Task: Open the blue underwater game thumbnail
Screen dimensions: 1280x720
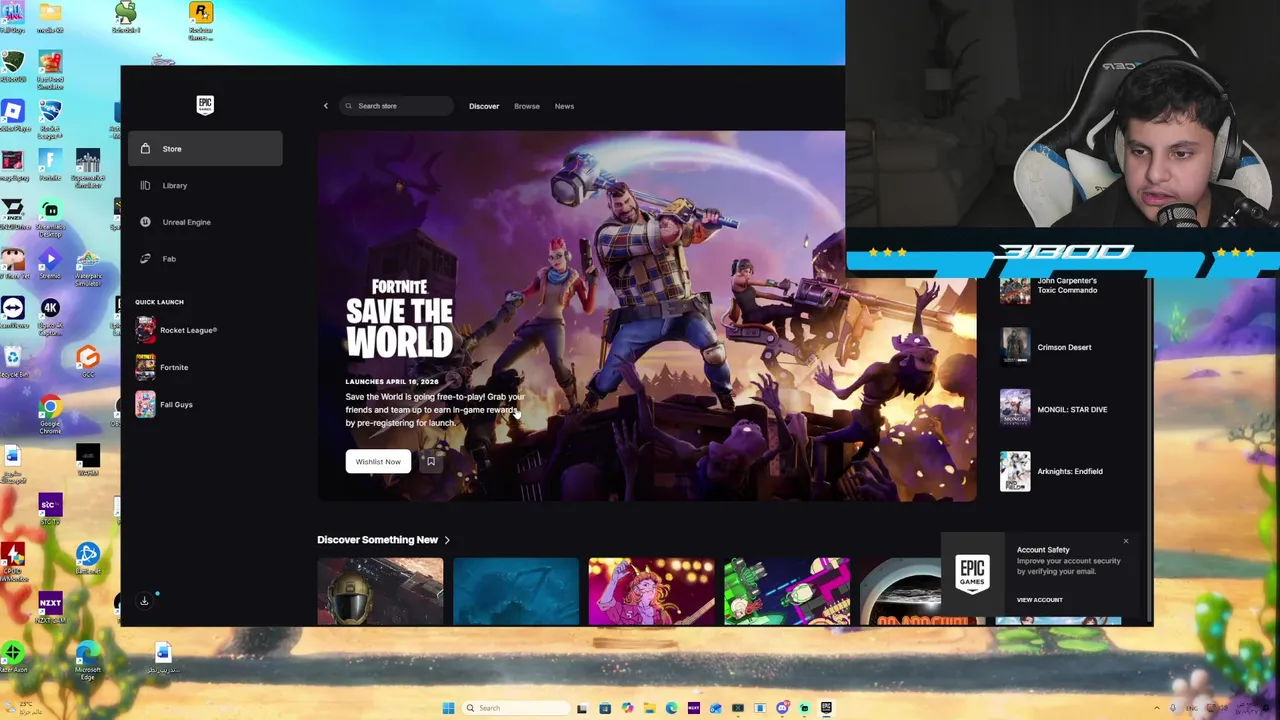Action: [x=516, y=591]
